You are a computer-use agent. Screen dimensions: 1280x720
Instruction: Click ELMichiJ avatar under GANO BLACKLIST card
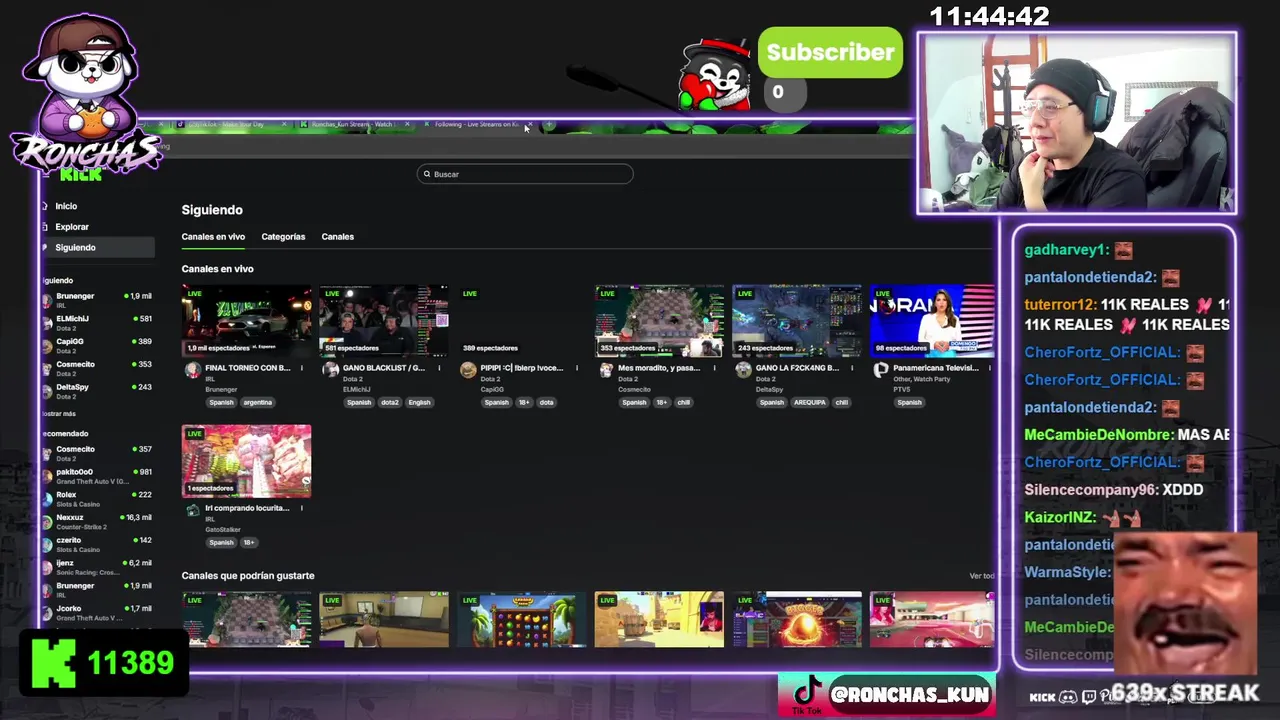point(330,370)
